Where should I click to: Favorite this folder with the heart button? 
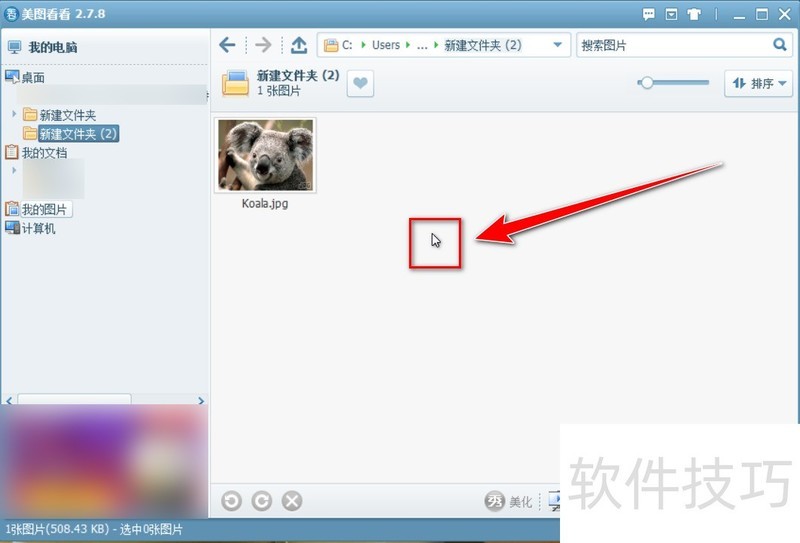(360, 83)
